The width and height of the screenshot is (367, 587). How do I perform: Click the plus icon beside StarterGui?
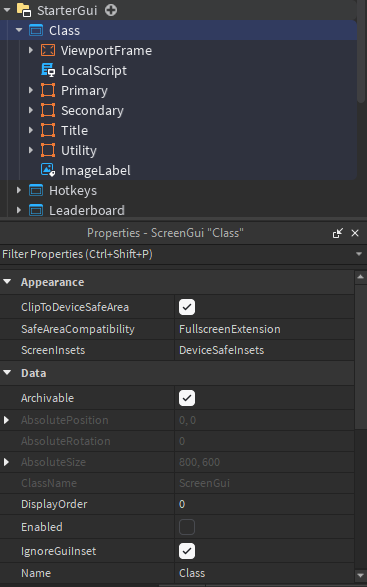111,10
